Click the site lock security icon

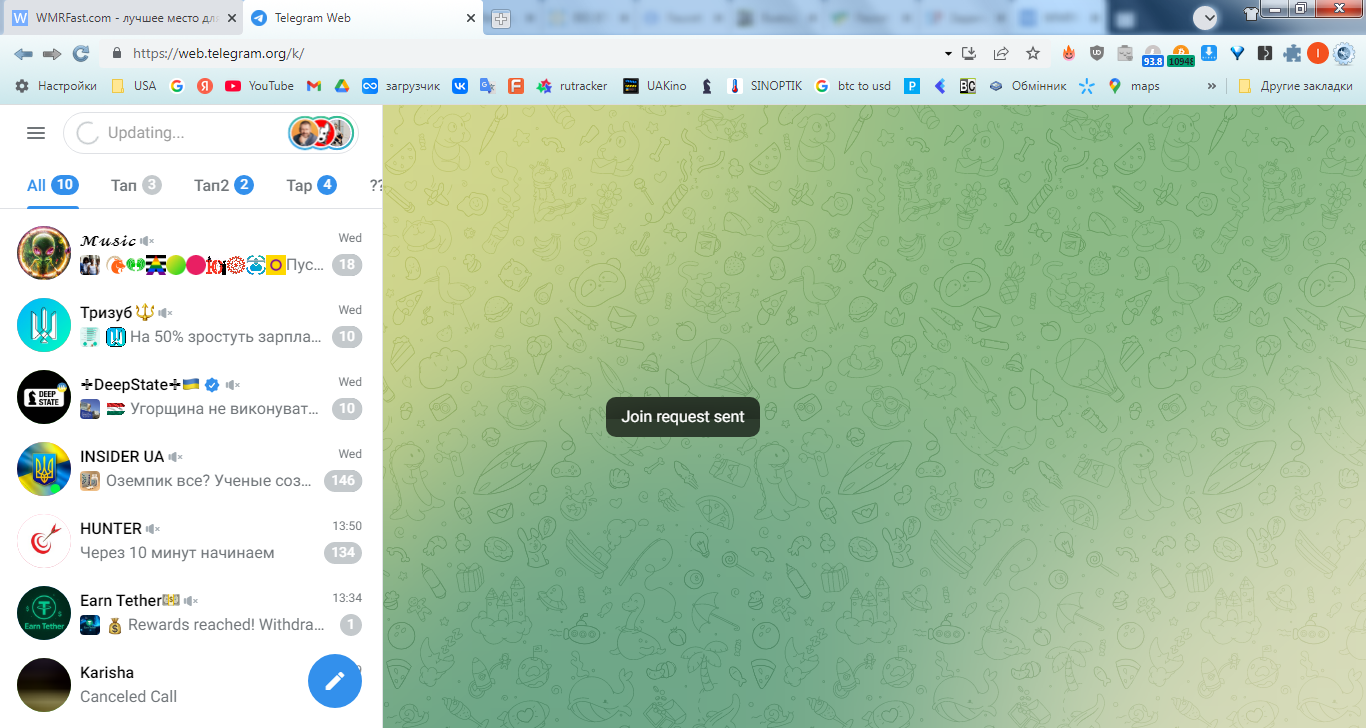(117, 53)
